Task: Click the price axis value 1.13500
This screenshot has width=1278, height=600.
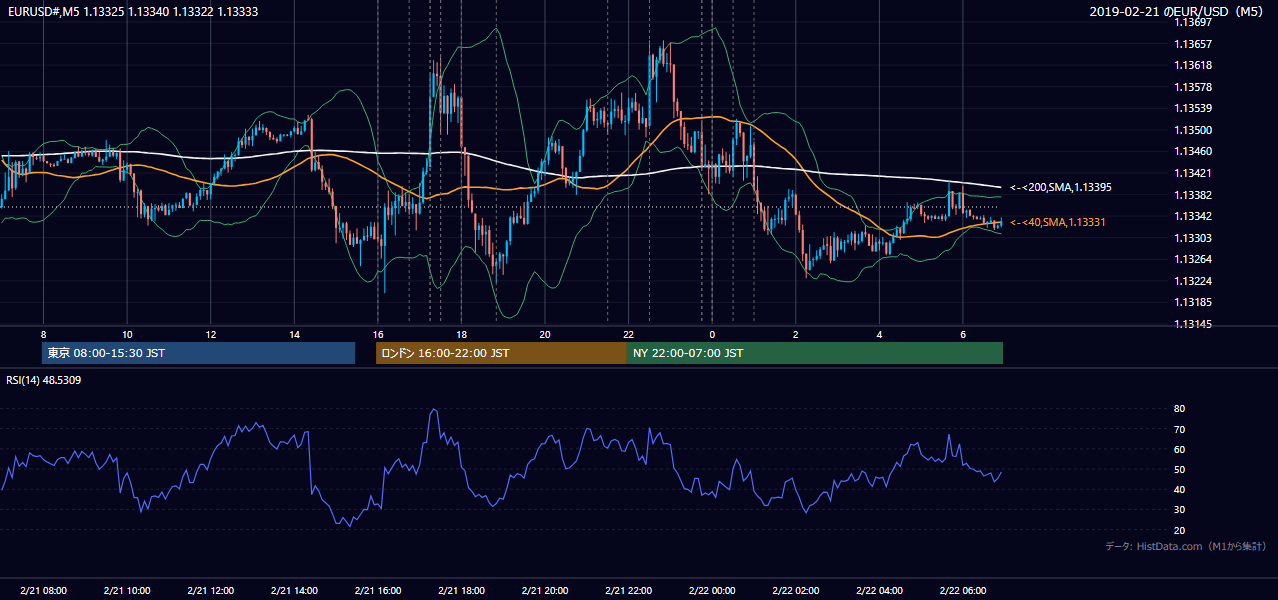Action: tap(1192, 130)
